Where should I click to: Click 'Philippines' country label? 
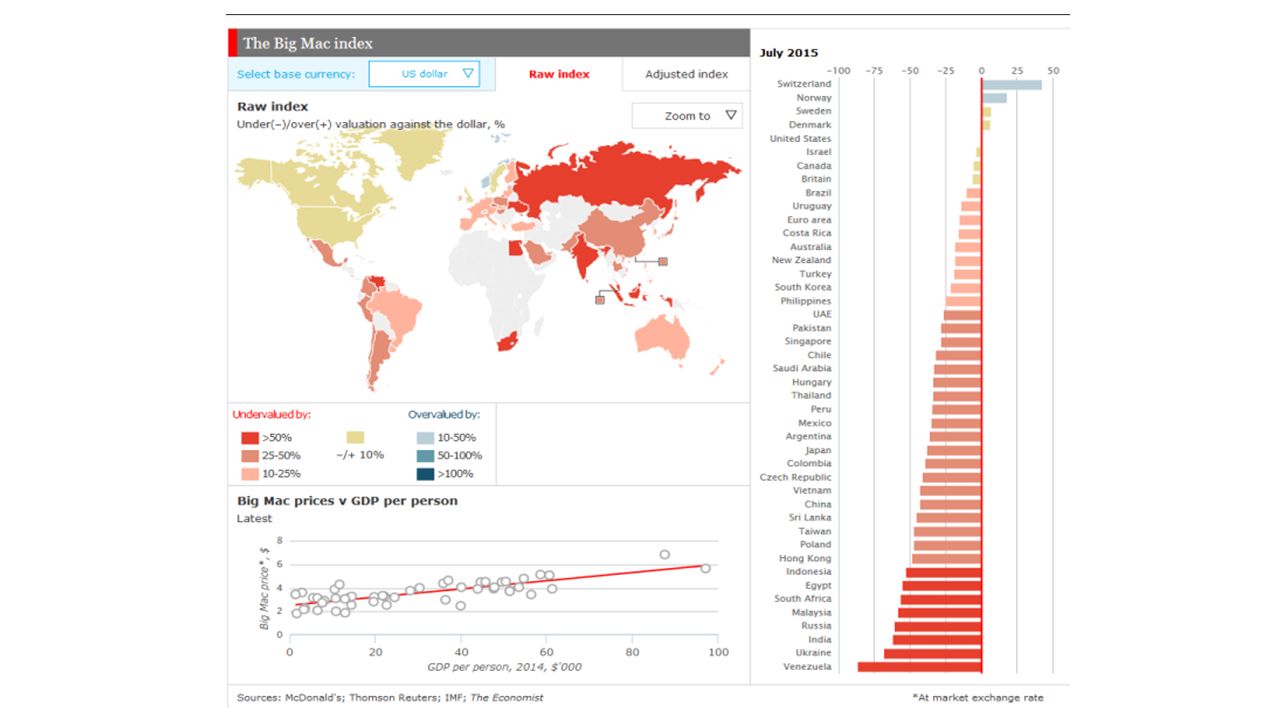[806, 301]
